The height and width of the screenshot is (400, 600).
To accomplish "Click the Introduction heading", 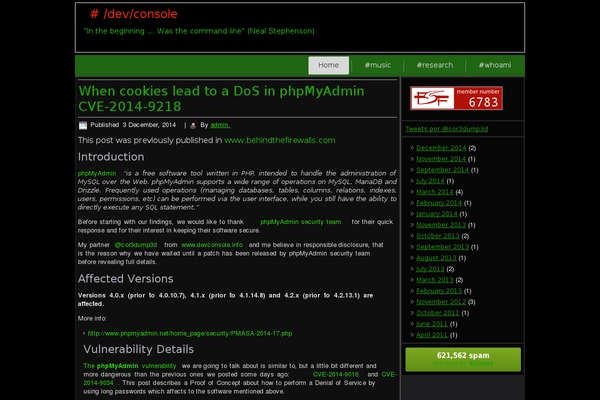I will (111, 157).
